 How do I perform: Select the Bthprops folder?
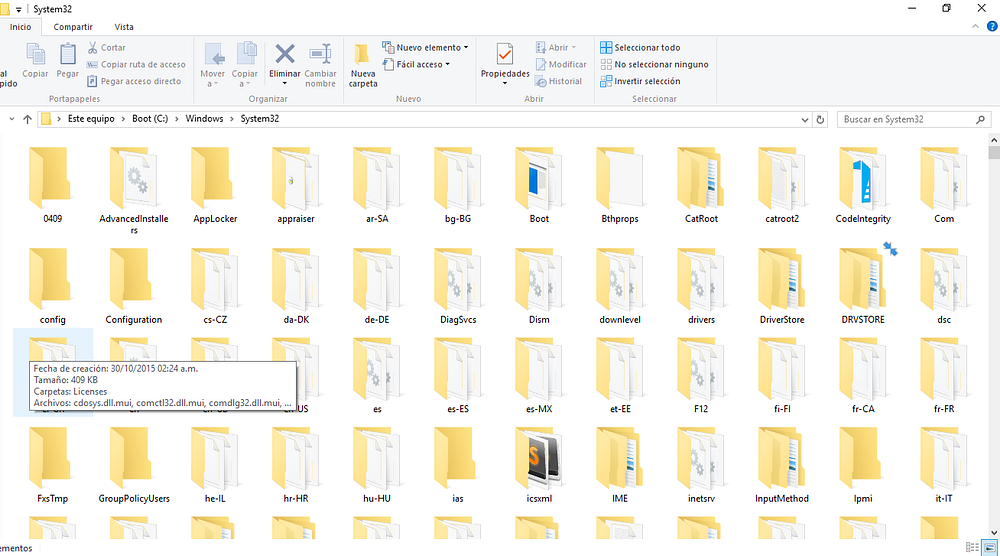(x=620, y=185)
